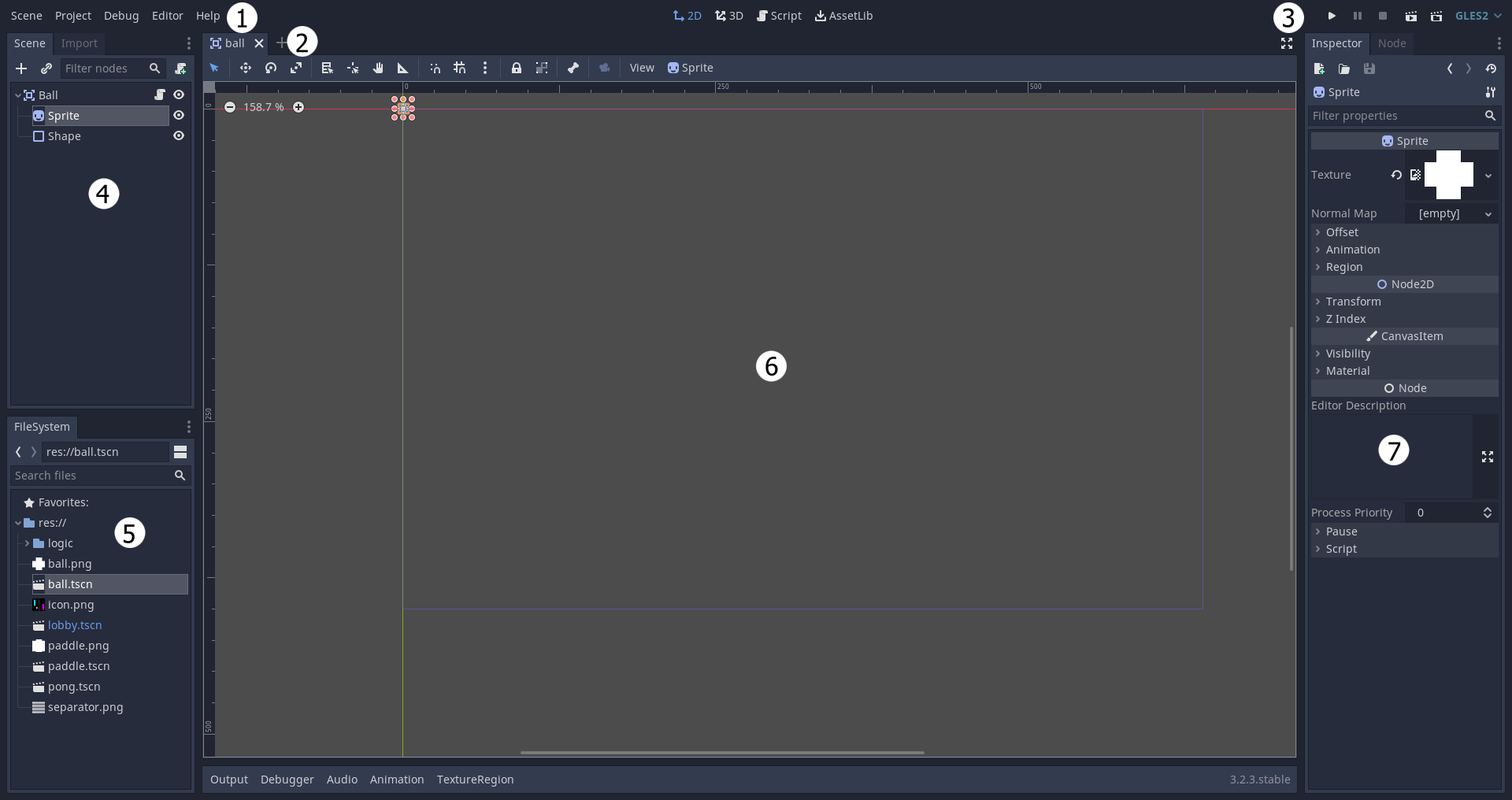Image resolution: width=1512 pixels, height=800 pixels.
Task: Switch to the Import tab
Action: [x=80, y=43]
